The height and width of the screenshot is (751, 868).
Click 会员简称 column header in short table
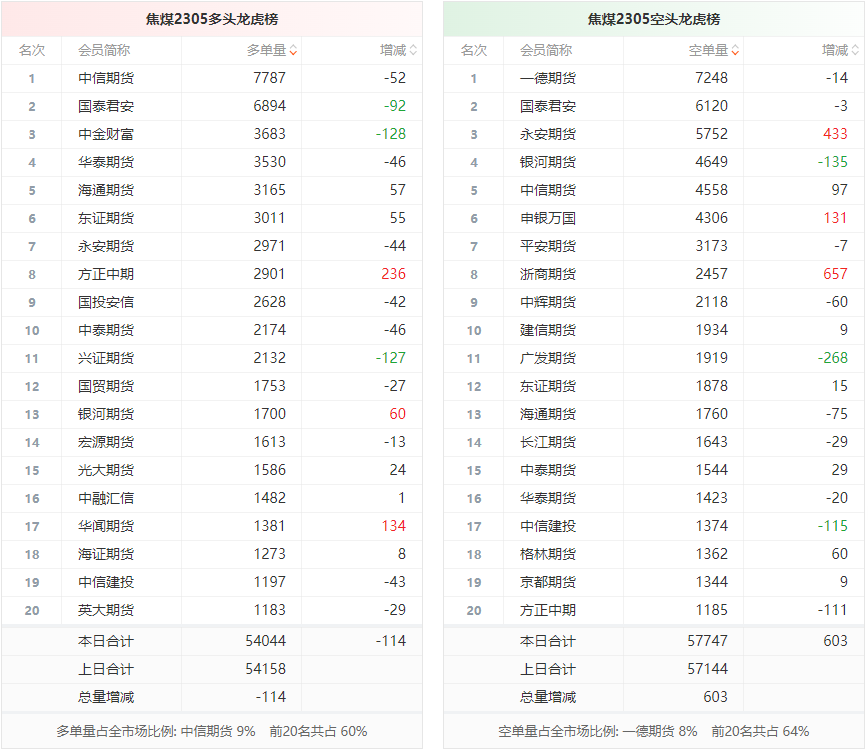(x=546, y=50)
